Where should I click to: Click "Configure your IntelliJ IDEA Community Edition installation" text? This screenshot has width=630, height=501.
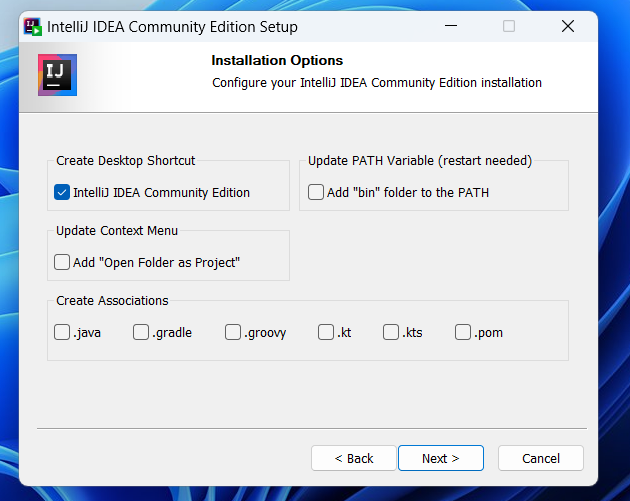(x=377, y=83)
